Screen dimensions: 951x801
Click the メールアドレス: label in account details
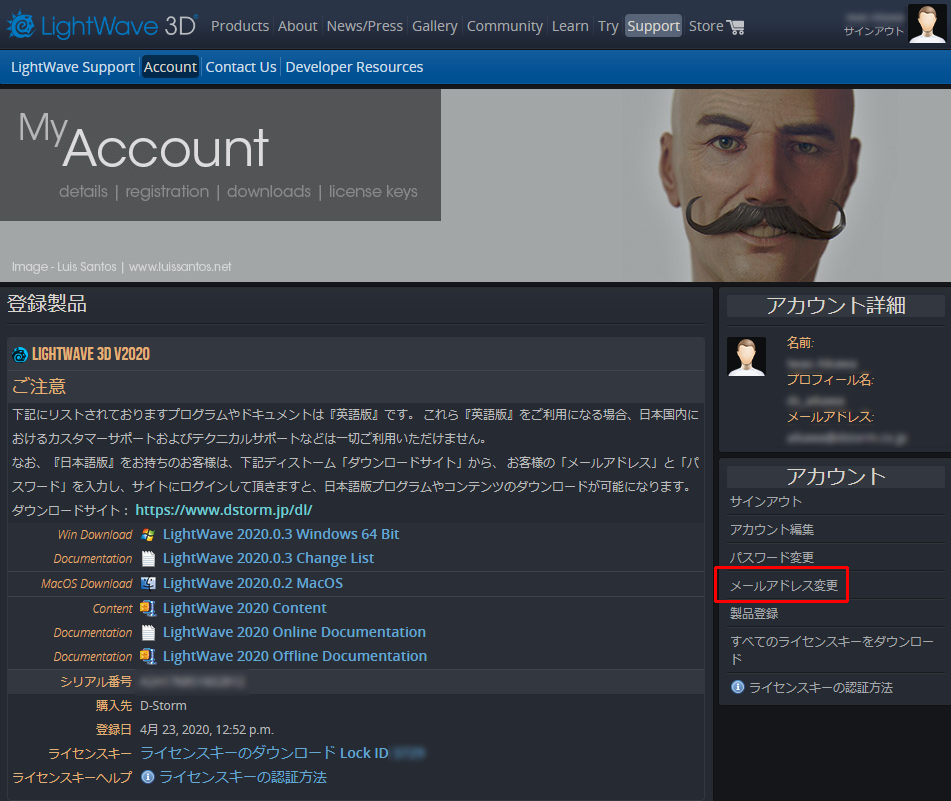tap(830, 417)
